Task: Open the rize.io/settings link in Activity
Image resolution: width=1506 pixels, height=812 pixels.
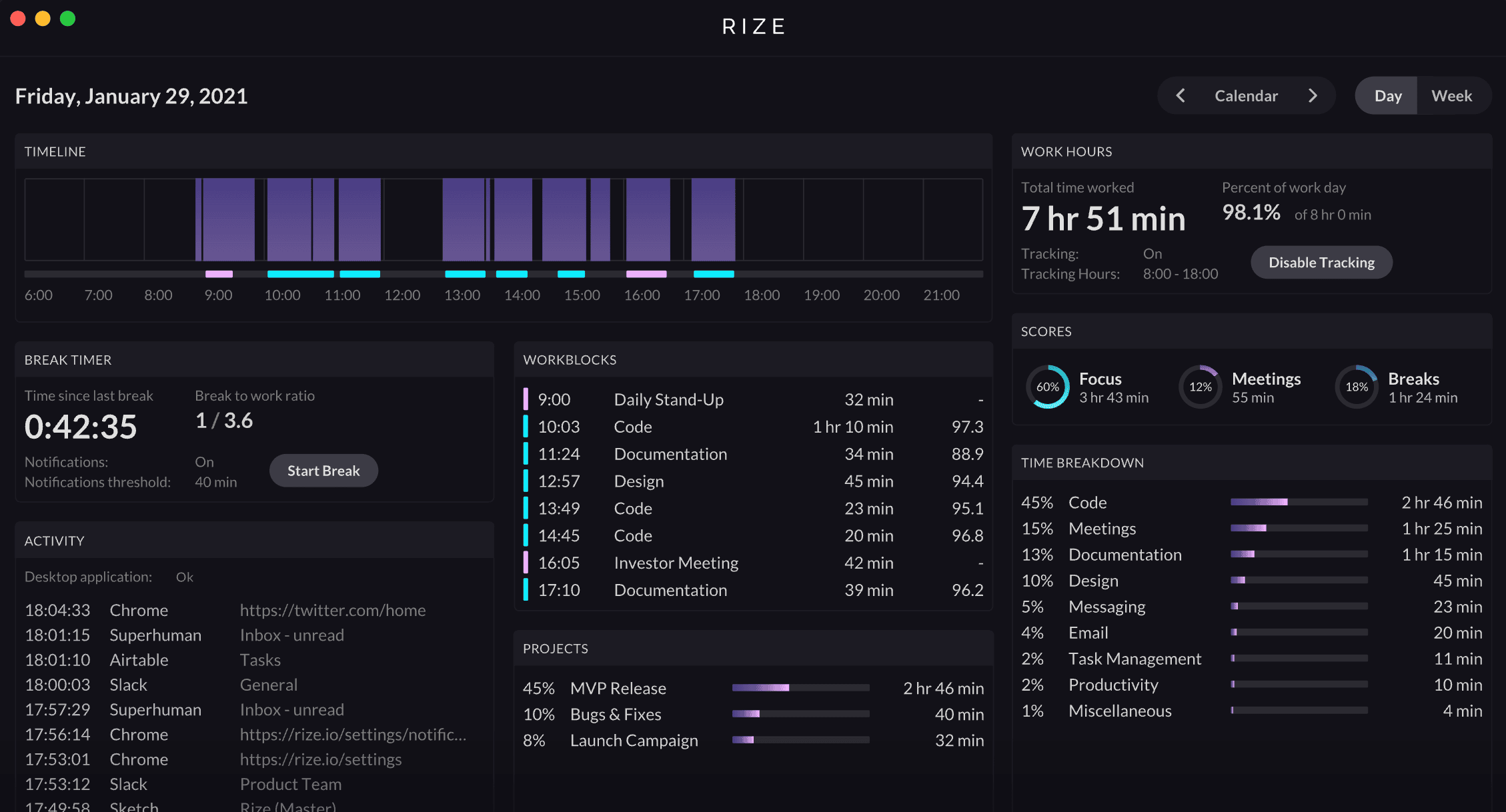Action: [321, 759]
